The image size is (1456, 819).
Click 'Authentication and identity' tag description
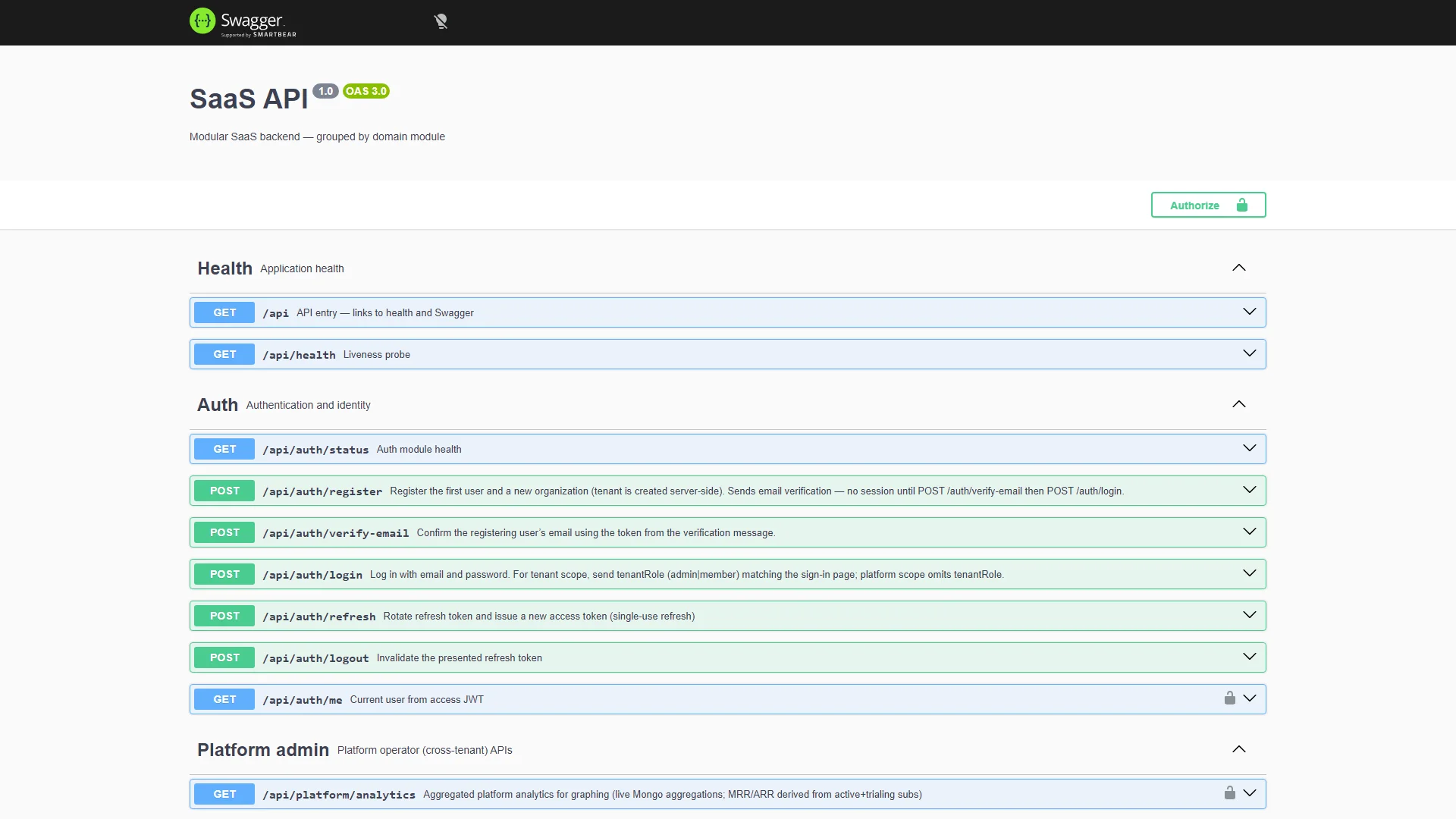[x=308, y=405]
